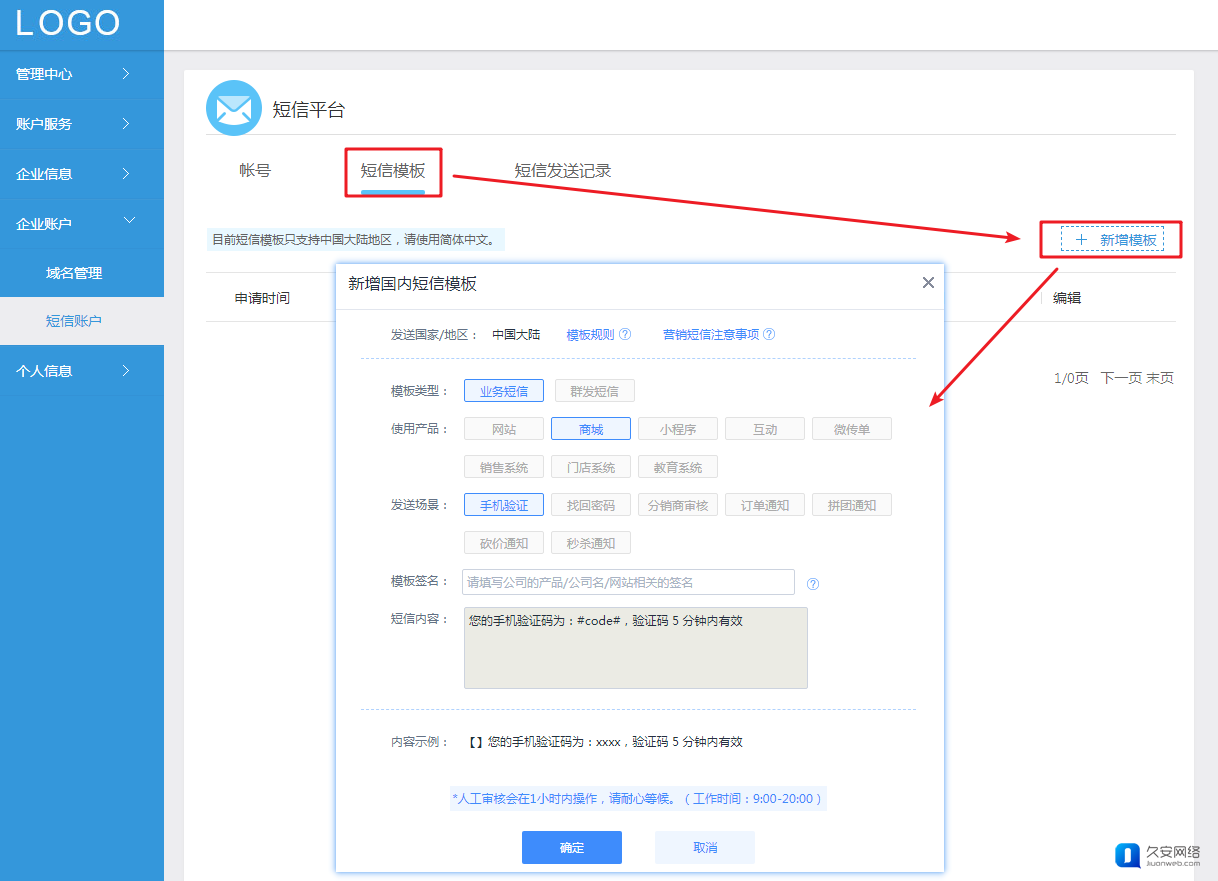The width and height of the screenshot is (1218, 881).
Task: Select 群发短信 template type
Action: (x=594, y=391)
